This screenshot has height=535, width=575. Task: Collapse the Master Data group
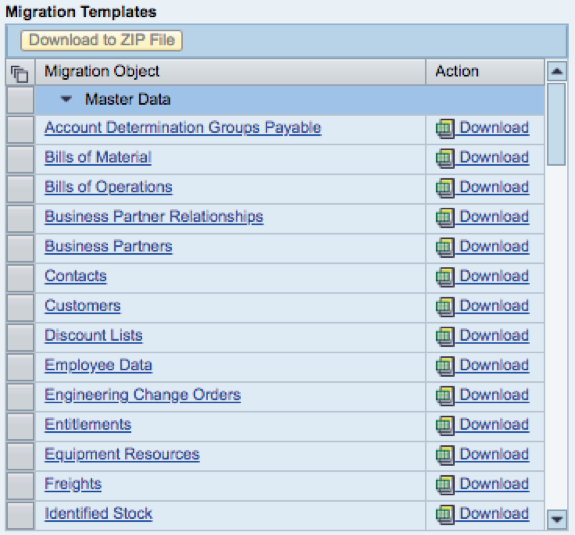click(66, 99)
